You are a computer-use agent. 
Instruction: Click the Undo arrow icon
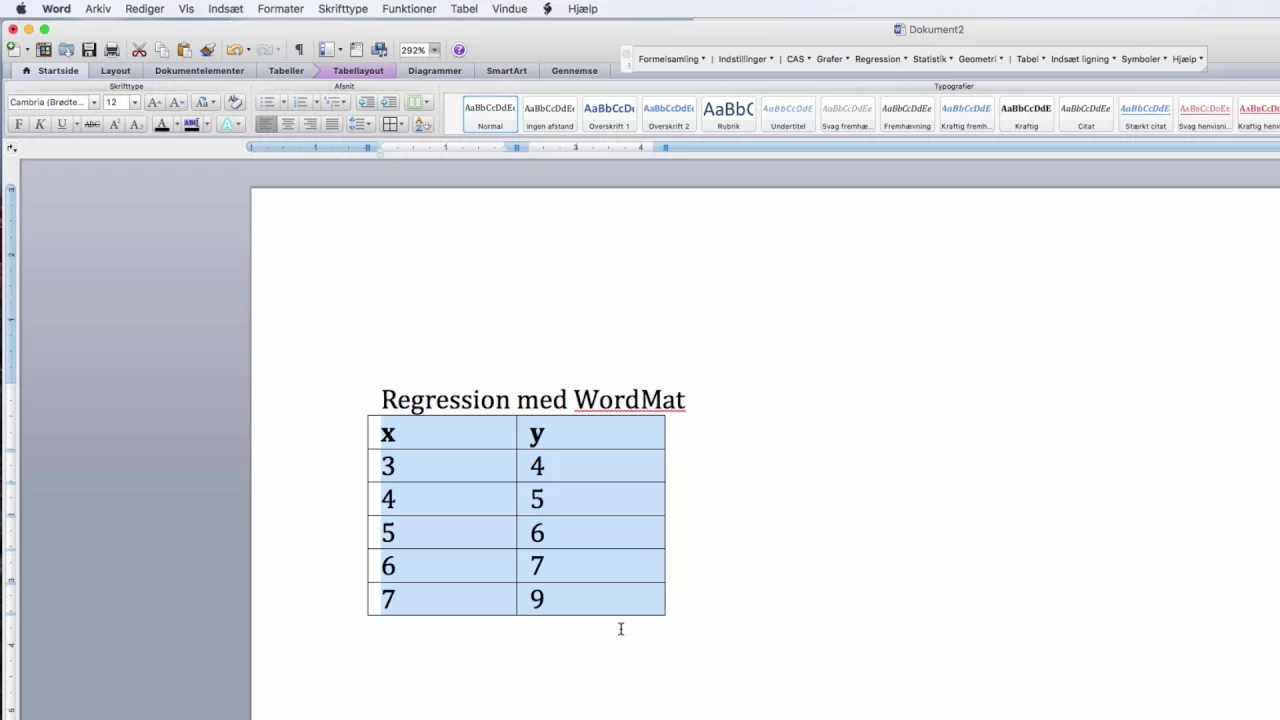click(x=234, y=50)
